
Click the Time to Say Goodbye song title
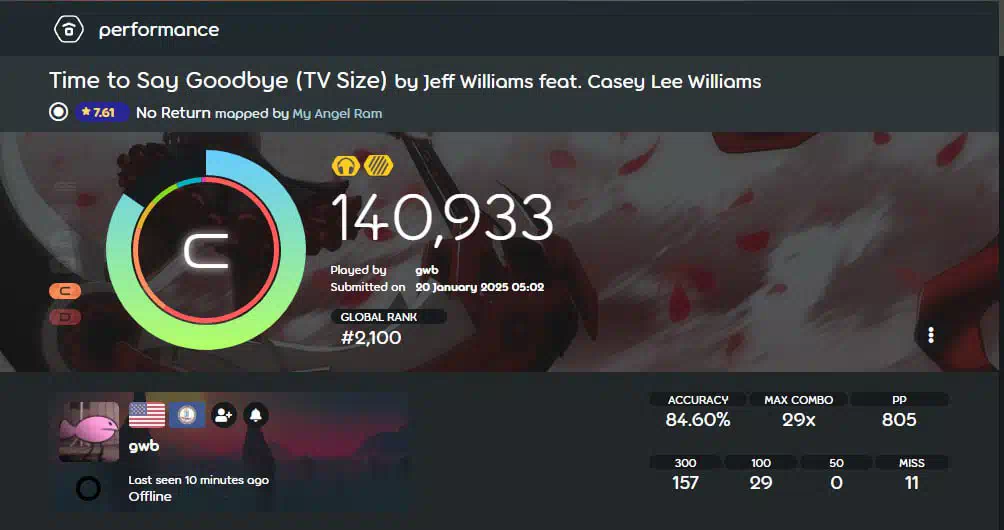218,81
